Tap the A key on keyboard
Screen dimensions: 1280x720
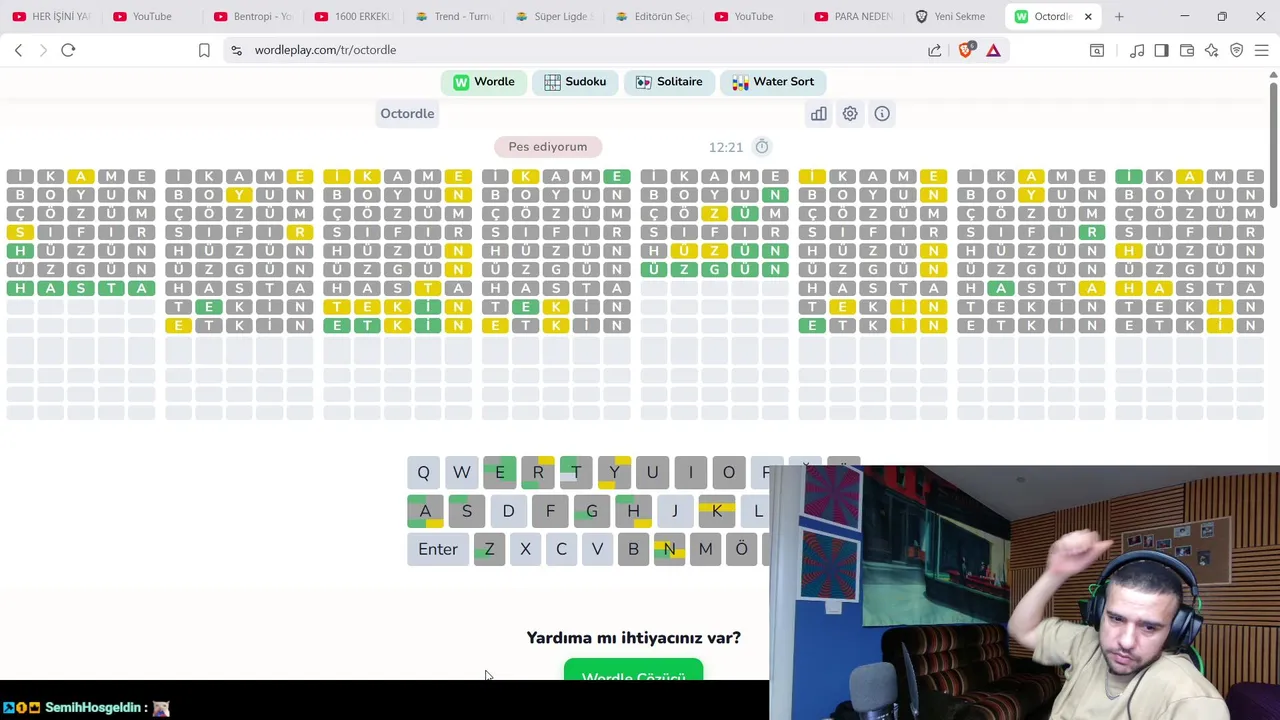click(425, 511)
